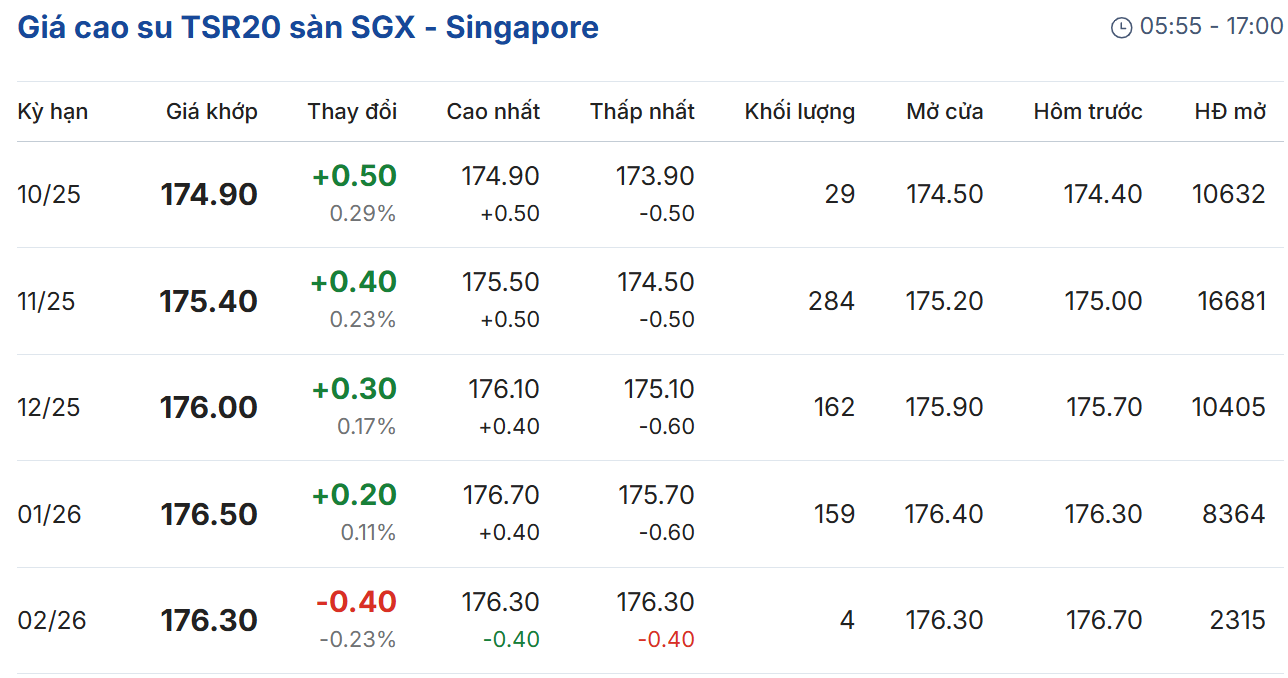Select the 'Mở cửa' column header

[x=944, y=111]
